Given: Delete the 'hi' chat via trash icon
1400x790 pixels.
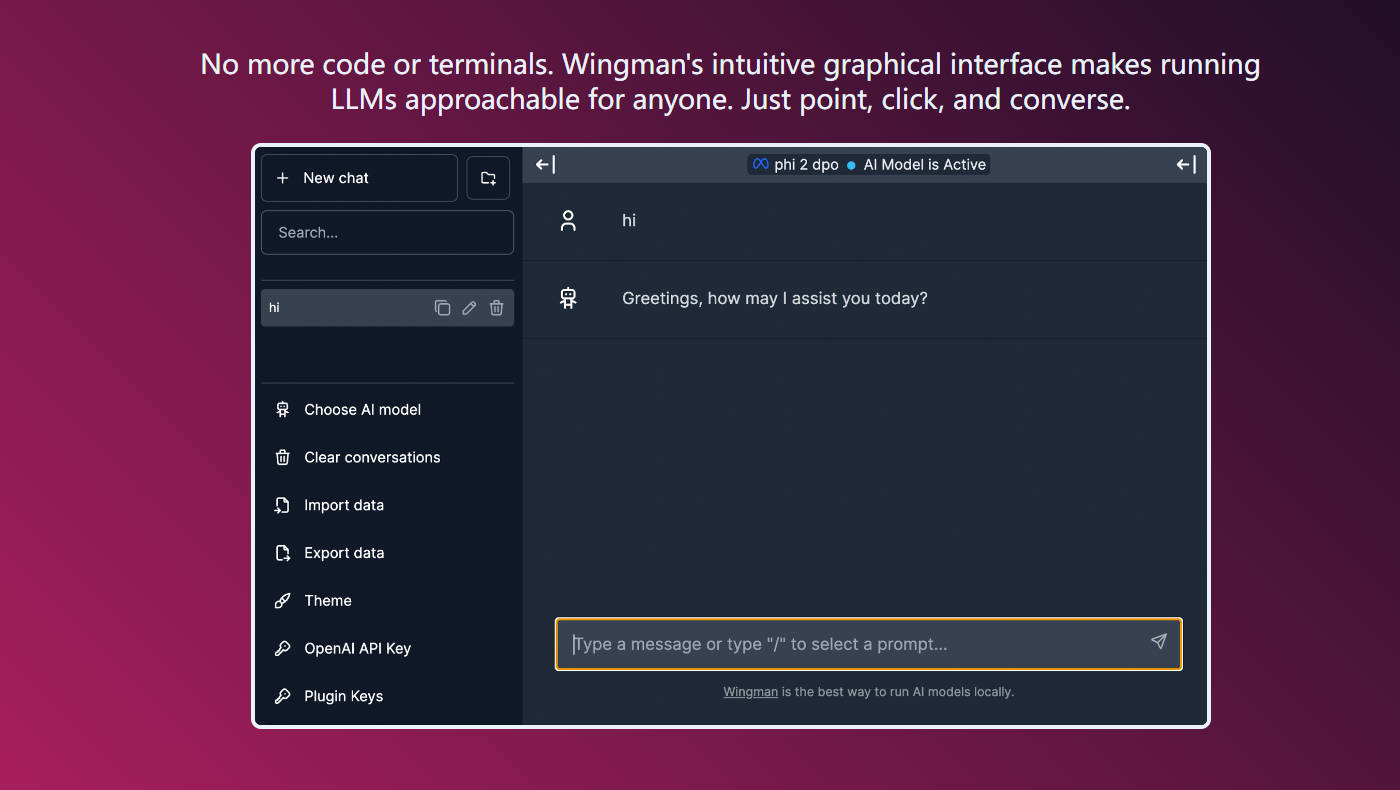Looking at the screenshot, I should 496,307.
